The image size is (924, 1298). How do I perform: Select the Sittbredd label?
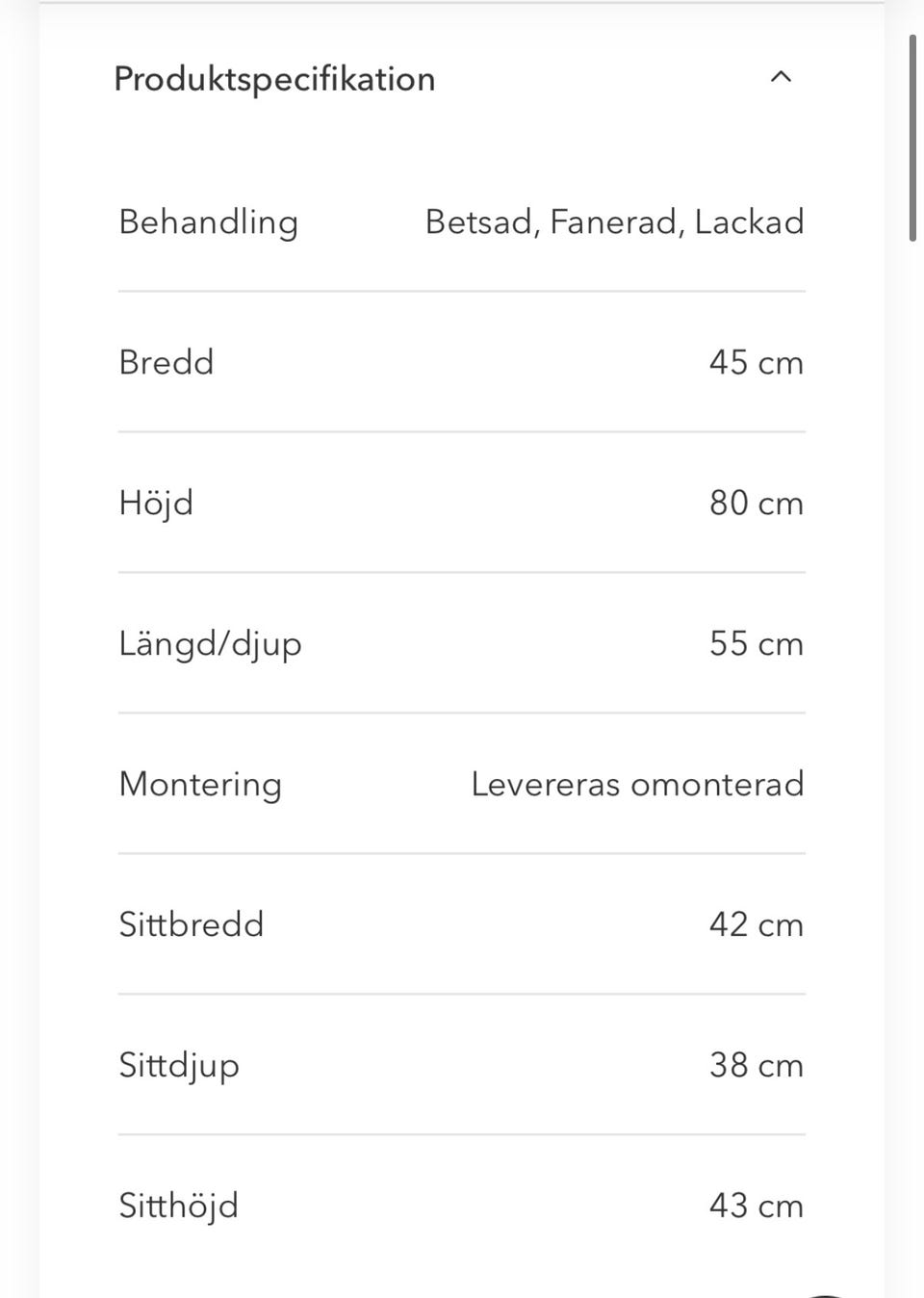click(191, 925)
